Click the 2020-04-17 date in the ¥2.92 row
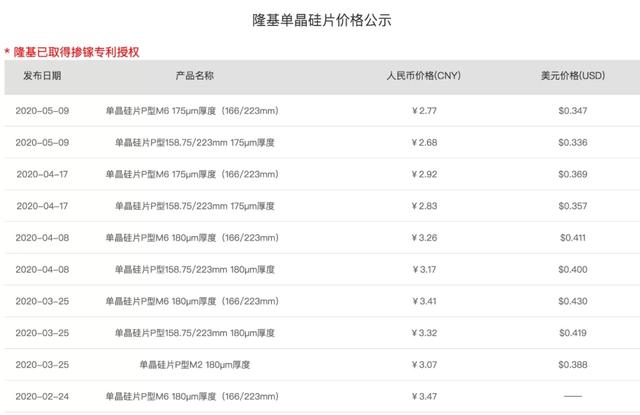 (x=42, y=174)
